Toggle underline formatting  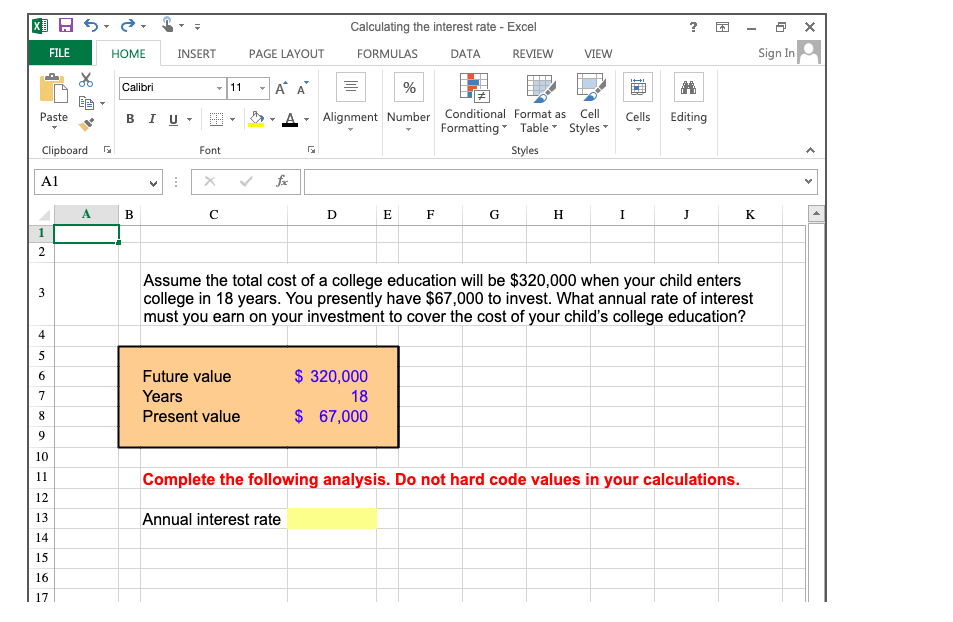tap(172, 118)
